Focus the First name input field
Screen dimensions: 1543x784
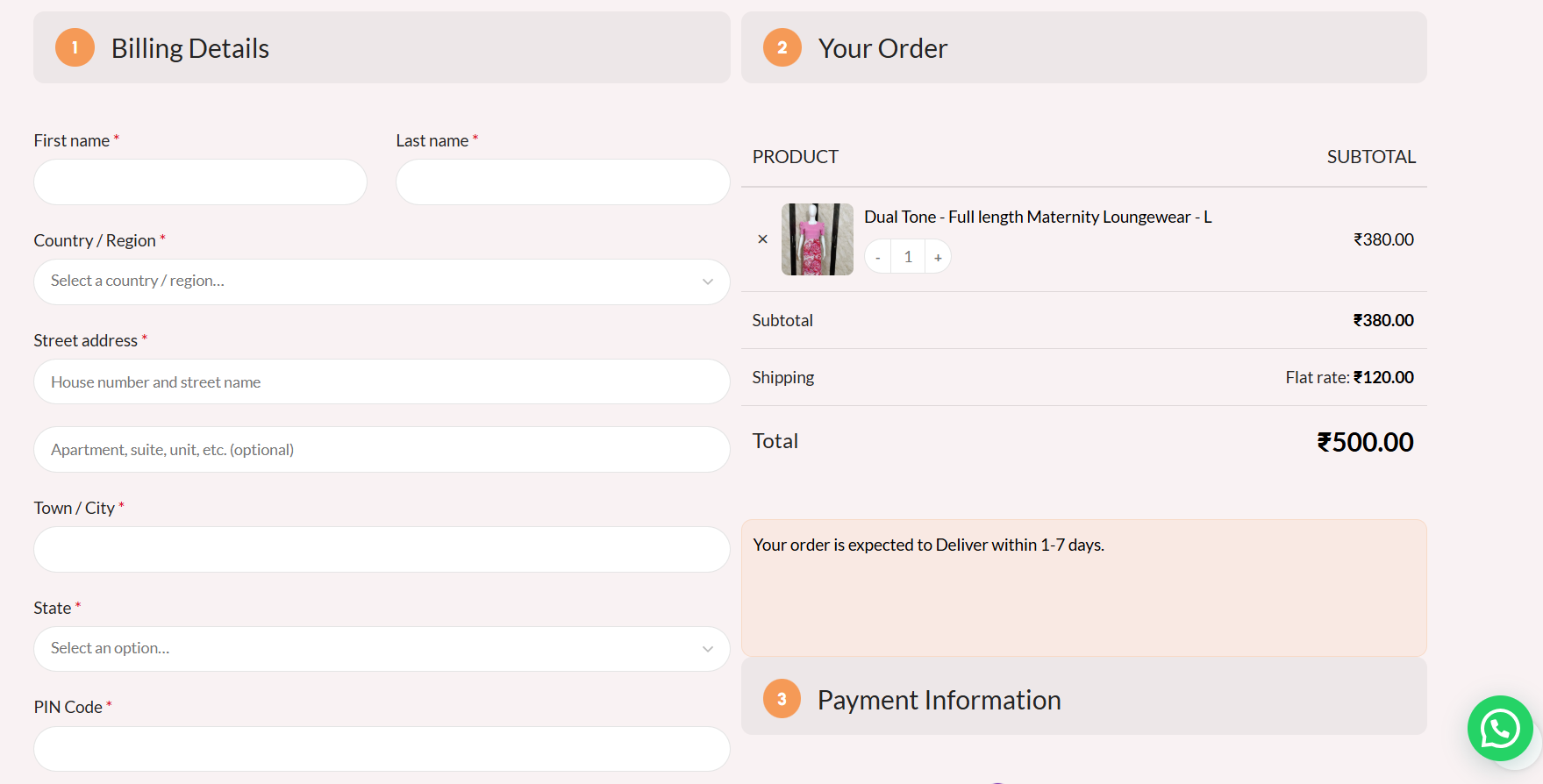click(200, 182)
